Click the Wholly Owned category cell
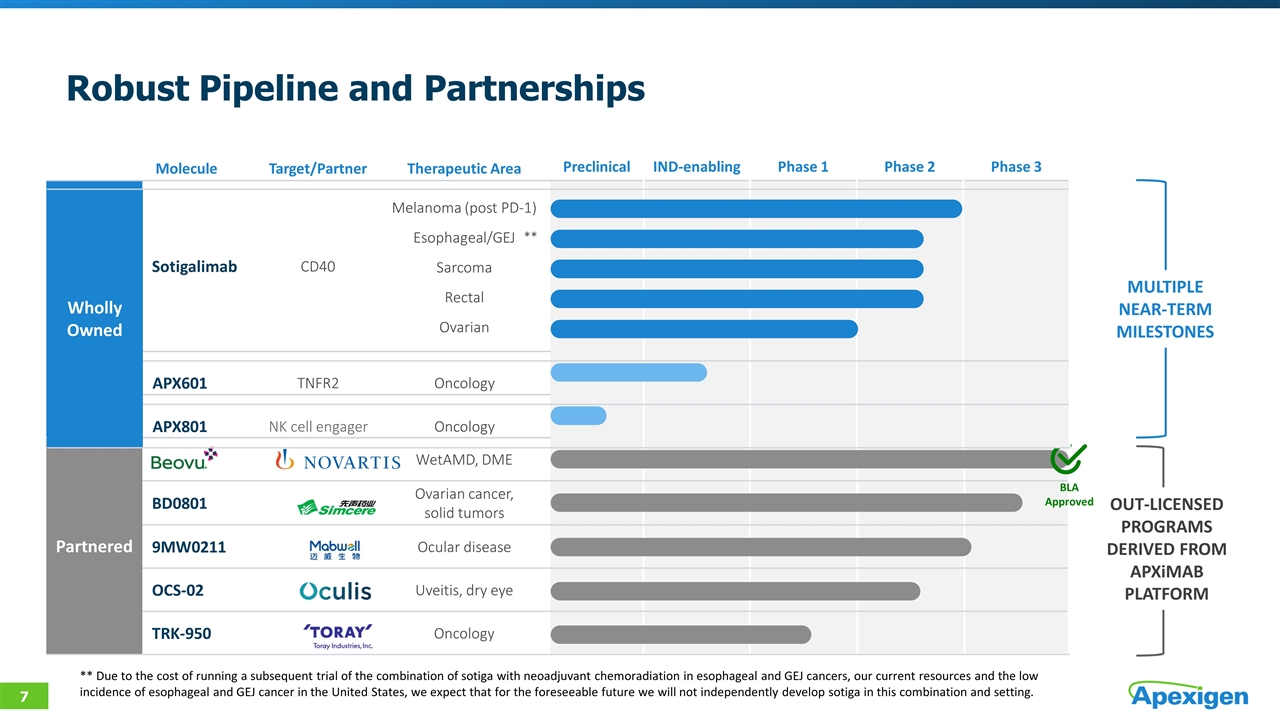Screen dimensions: 1280x720 click(94, 318)
